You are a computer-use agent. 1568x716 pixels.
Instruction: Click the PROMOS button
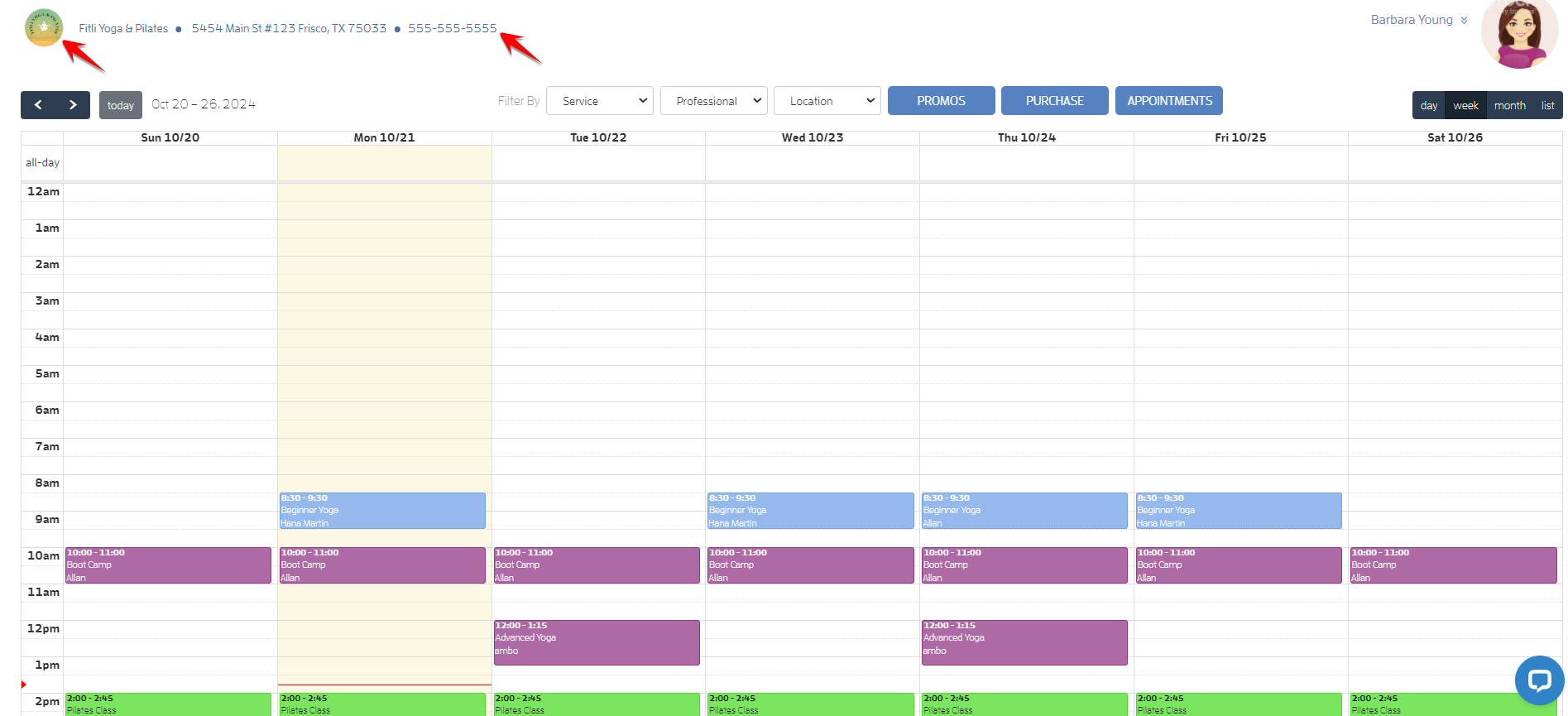pos(942,101)
